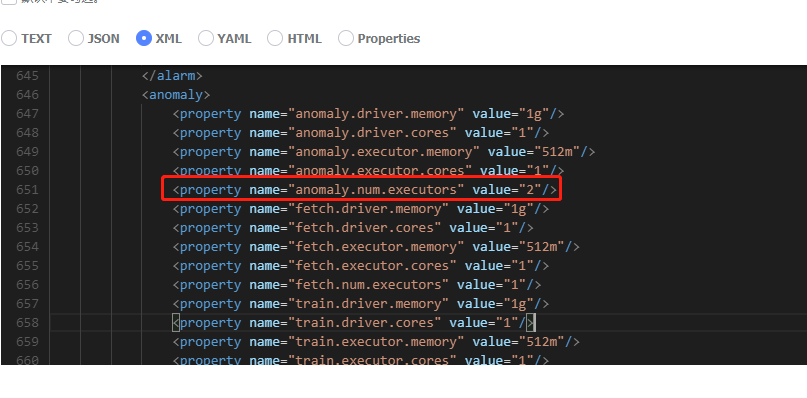This screenshot has height=398, width=807.
Task: Tick the partially visible checkbox at top
Action: [9, 2]
